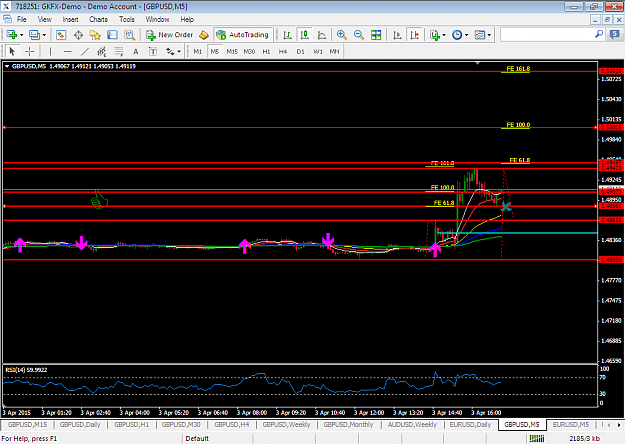Show the Terminal panel icon

[x=112, y=35]
